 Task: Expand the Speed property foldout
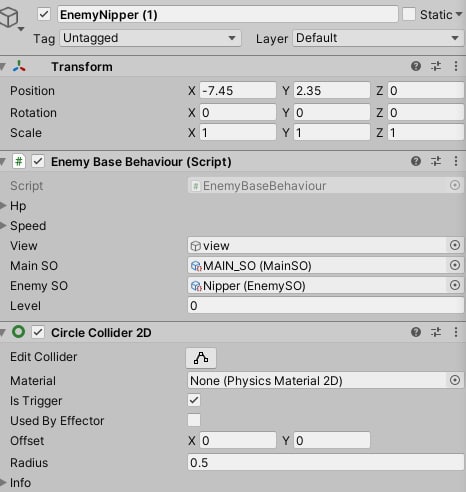(x=3, y=226)
